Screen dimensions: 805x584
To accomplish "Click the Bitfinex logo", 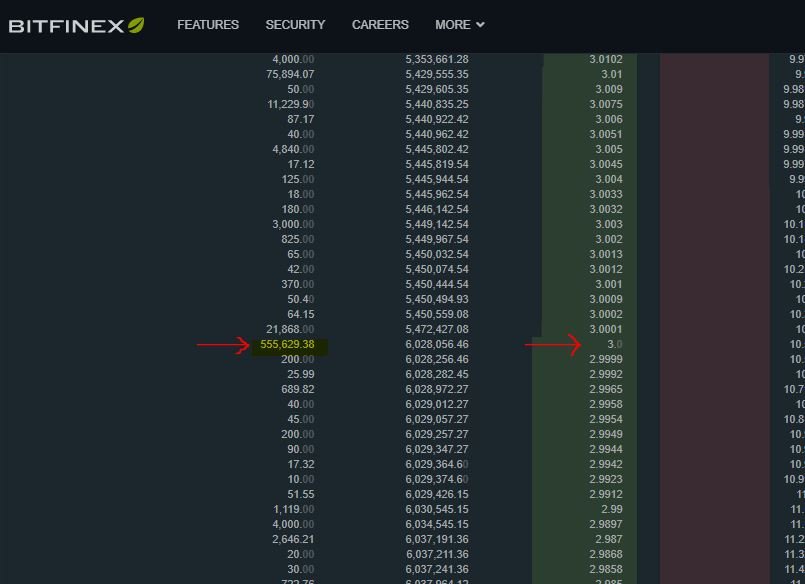I will tap(76, 25).
